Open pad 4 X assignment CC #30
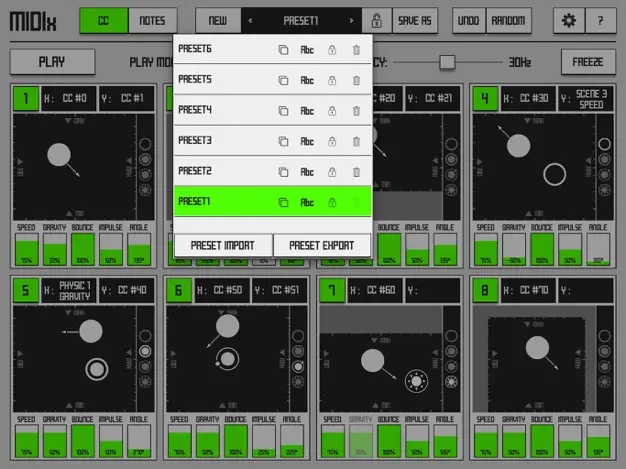This screenshot has width=626, height=469. (x=528, y=98)
